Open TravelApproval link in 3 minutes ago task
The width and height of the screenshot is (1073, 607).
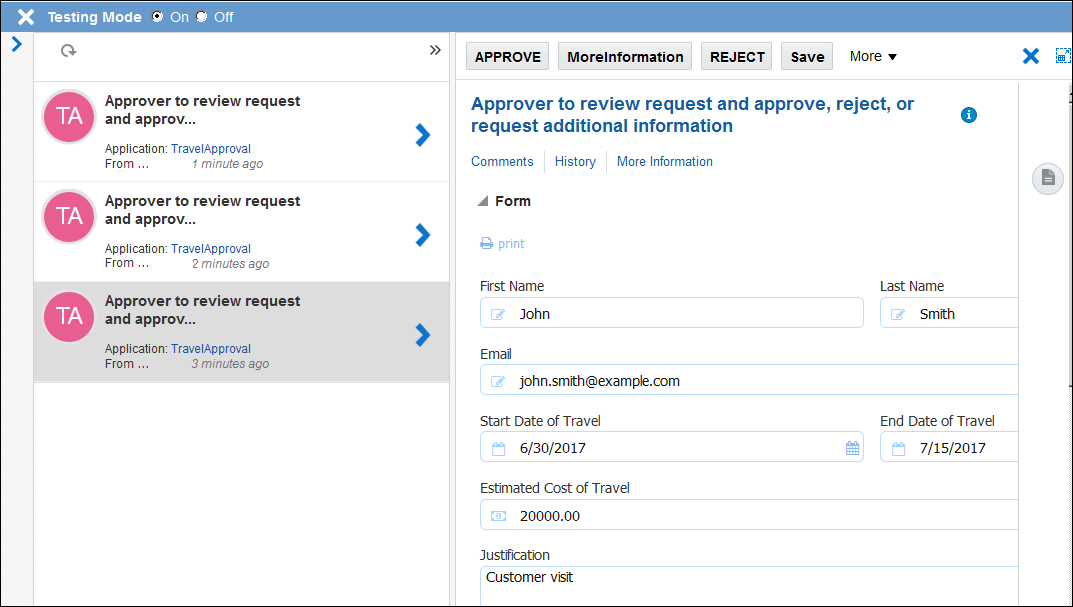(x=211, y=348)
